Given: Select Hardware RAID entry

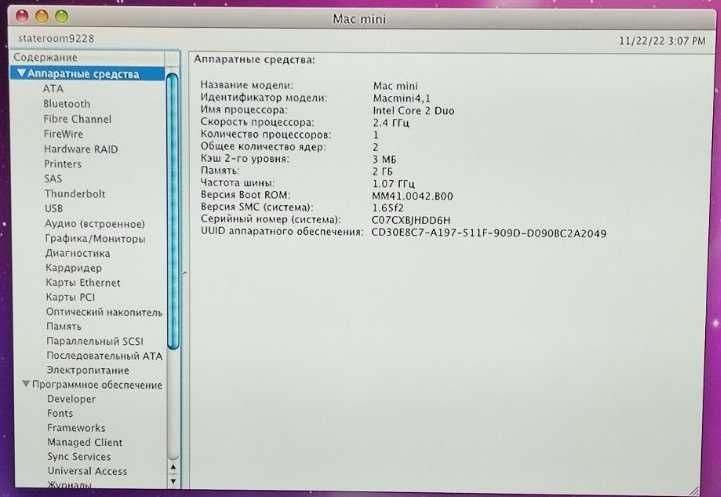Looking at the screenshot, I should [x=81, y=149].
